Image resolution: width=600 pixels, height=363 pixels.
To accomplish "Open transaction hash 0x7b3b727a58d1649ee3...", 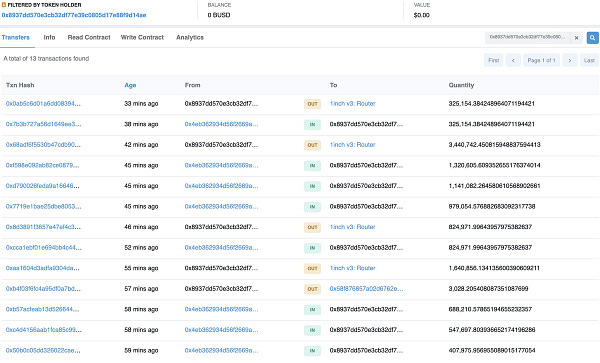I will pyautogui.click(x=43, y=124).
